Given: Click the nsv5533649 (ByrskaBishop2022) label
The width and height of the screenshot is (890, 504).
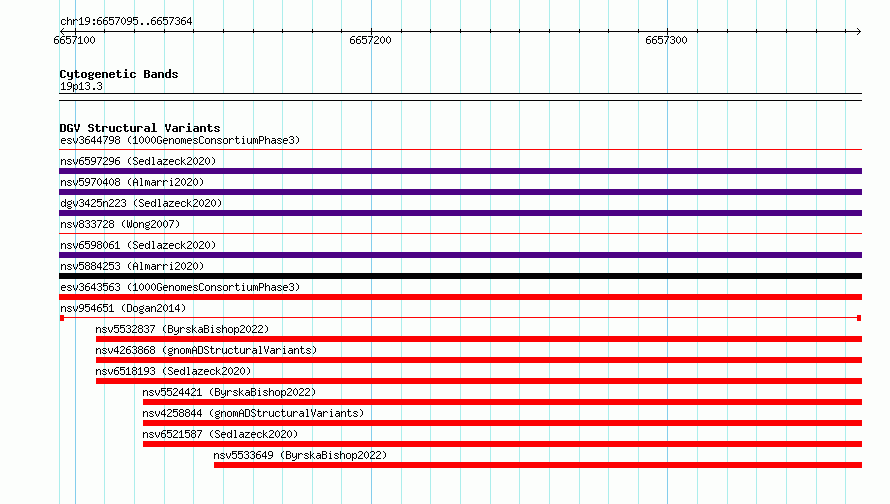Looking at the screenshot, I should (300, 455).
